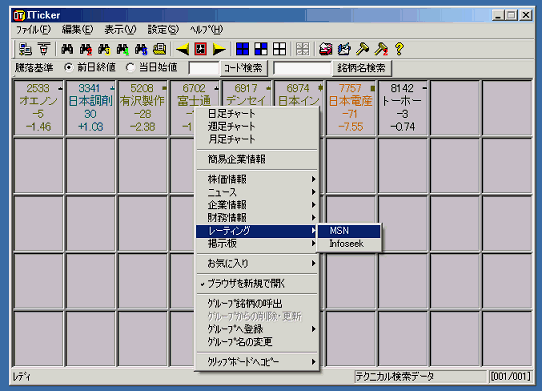Image resolution: width=542 pixels, height=391 pixels.
Task: Select the blue-and-white checkered grid icon
Action: (261, 49)
